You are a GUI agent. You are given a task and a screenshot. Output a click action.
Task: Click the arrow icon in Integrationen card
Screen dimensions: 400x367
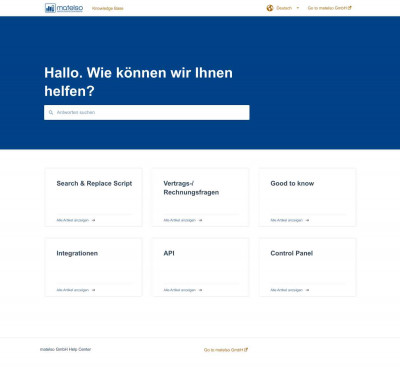93,290
